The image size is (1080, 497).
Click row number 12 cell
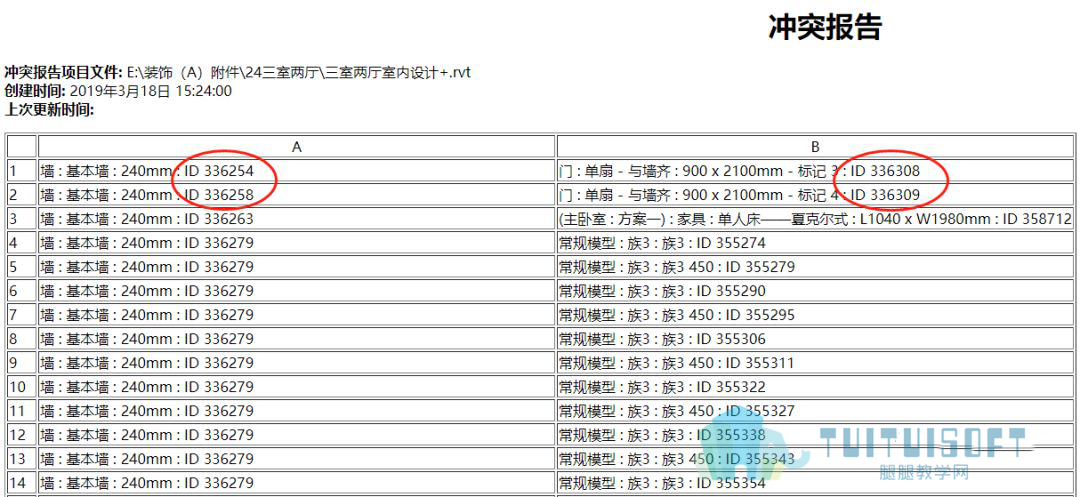(x=21, y=435)
